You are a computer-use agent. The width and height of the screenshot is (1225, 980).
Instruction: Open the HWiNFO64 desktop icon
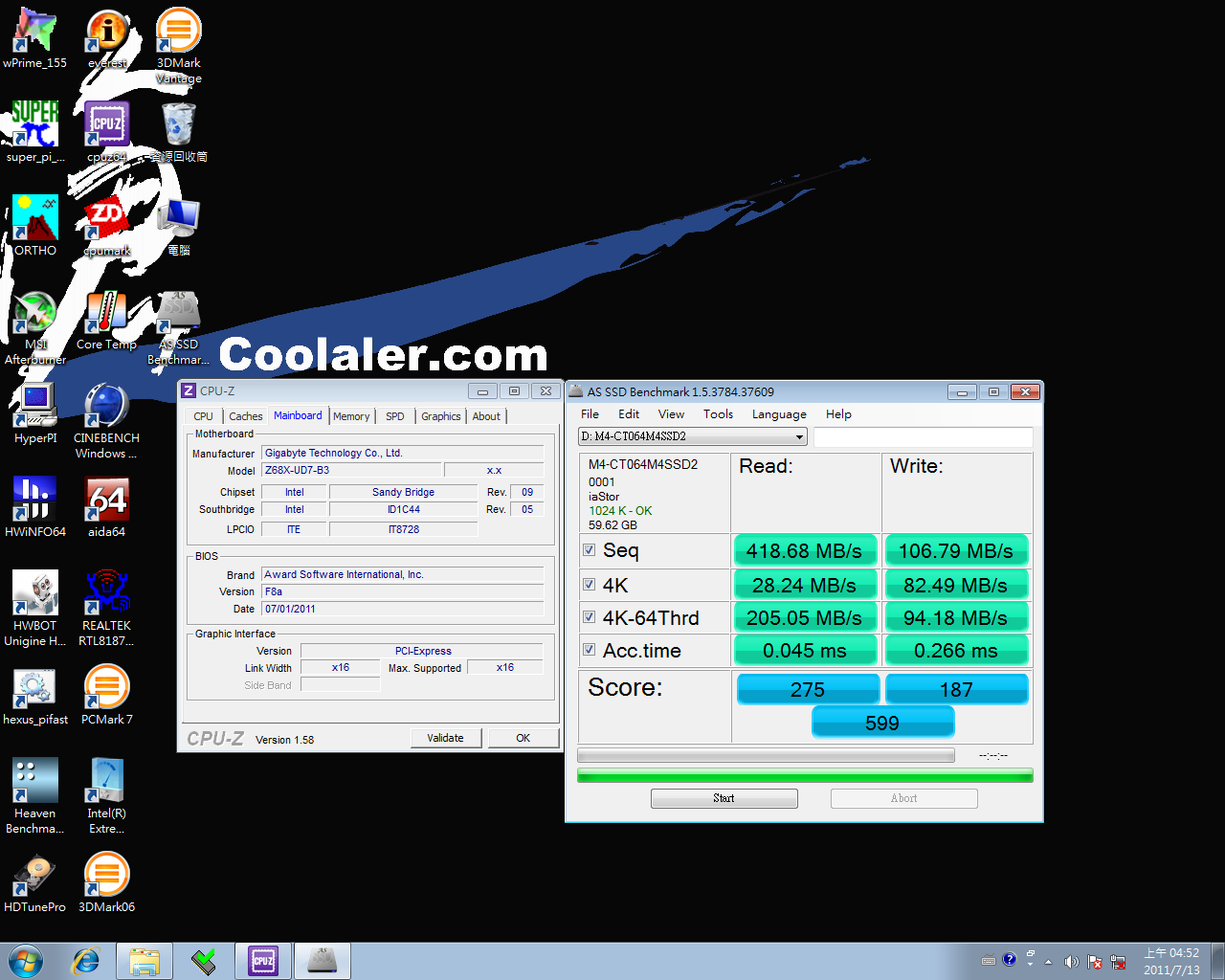click(x=35, y=507)
